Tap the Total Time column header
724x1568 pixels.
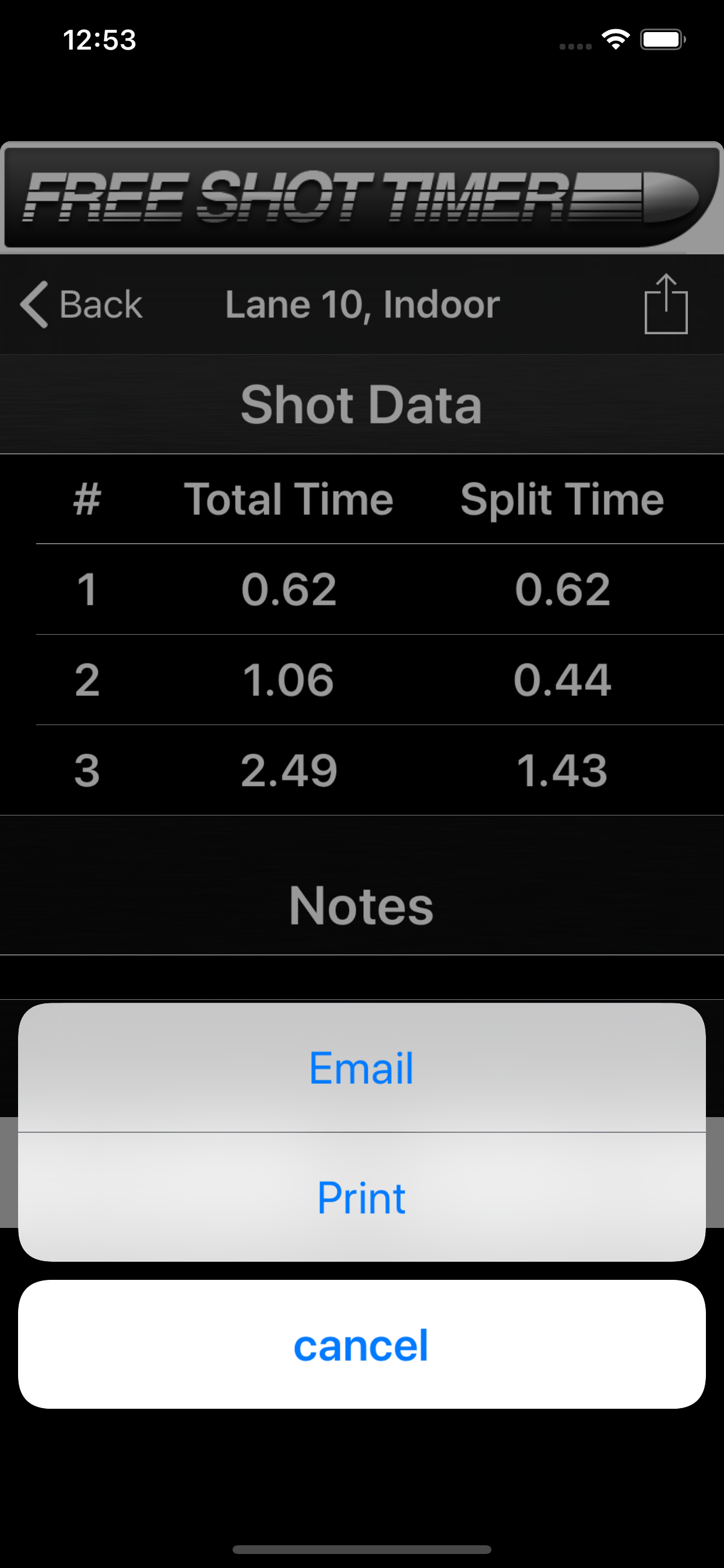[289, 500]
